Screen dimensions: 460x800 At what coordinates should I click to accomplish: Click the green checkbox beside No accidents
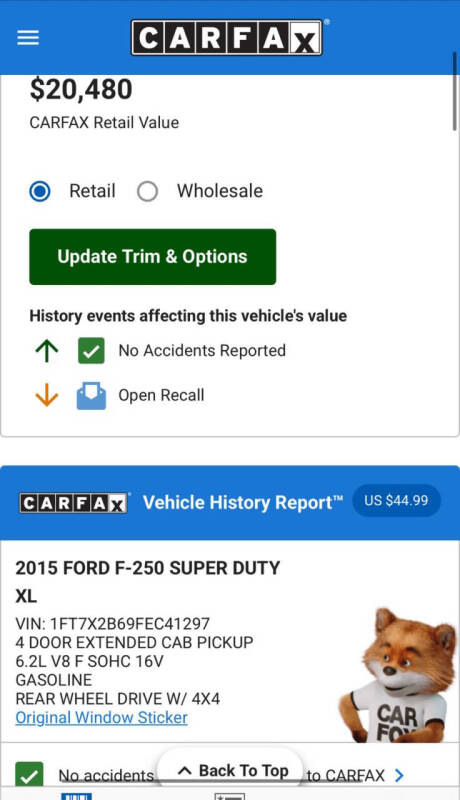click(29, 776)
